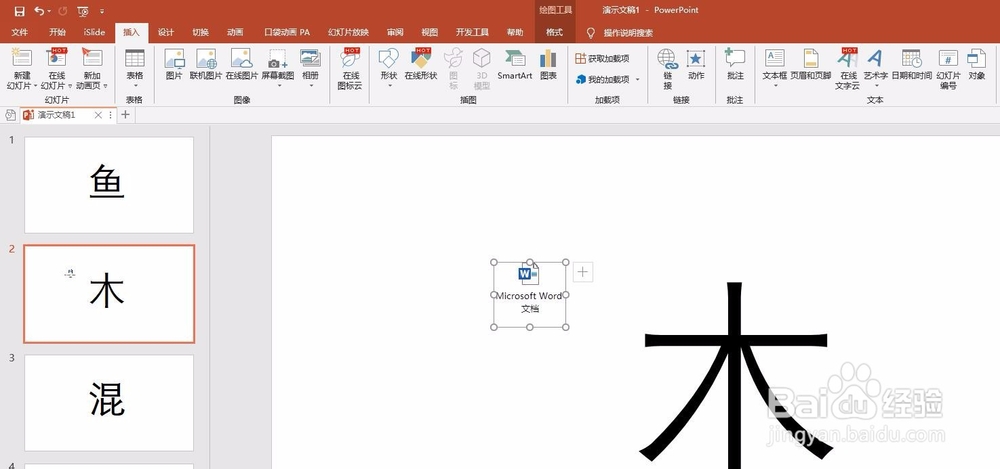Viewport: 1000px width, 469px height.
Task: Click the 在线幻灯片 icon
Action: point(56,58)
